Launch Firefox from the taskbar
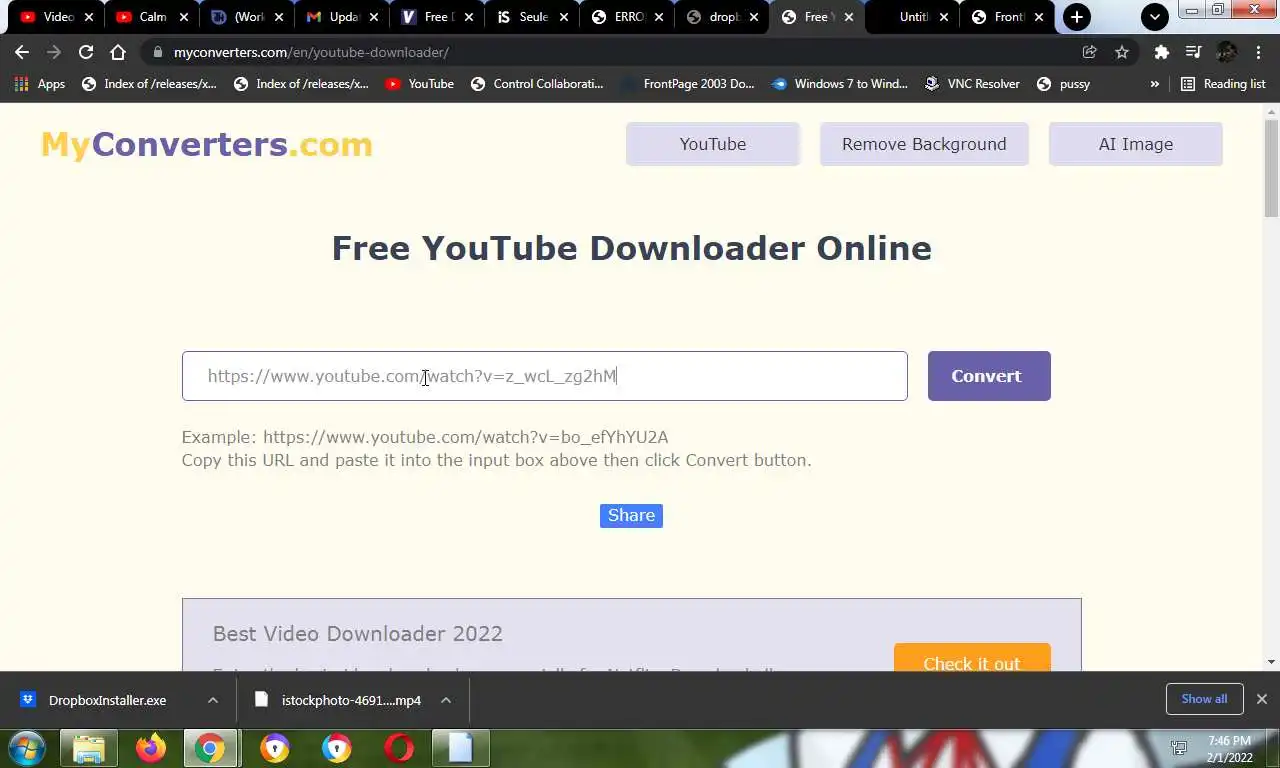 (x=151, y=748)
